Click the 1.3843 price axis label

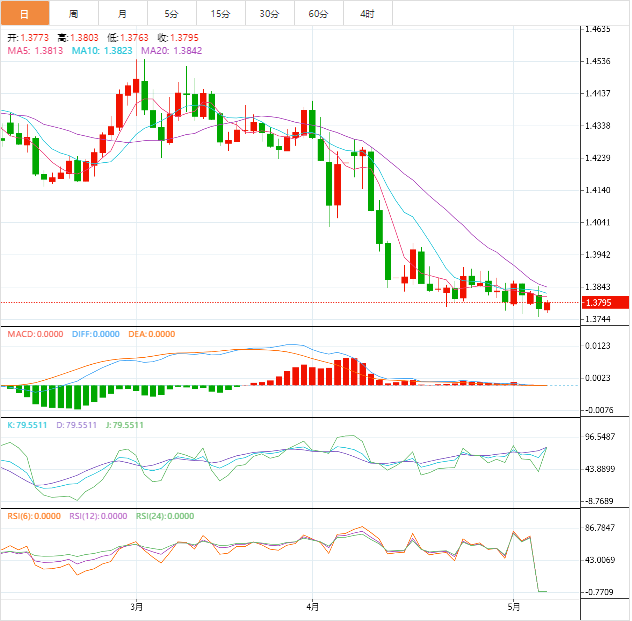pyautogui.click(x=598, y=287)
